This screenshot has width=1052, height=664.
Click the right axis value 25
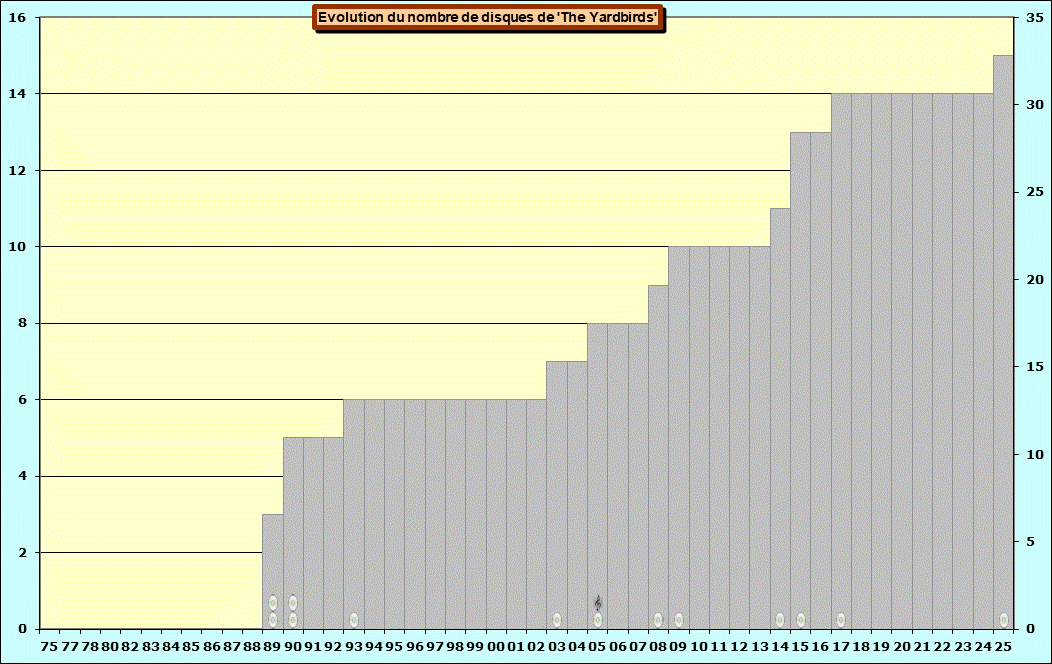click(x=1035, y=192)
